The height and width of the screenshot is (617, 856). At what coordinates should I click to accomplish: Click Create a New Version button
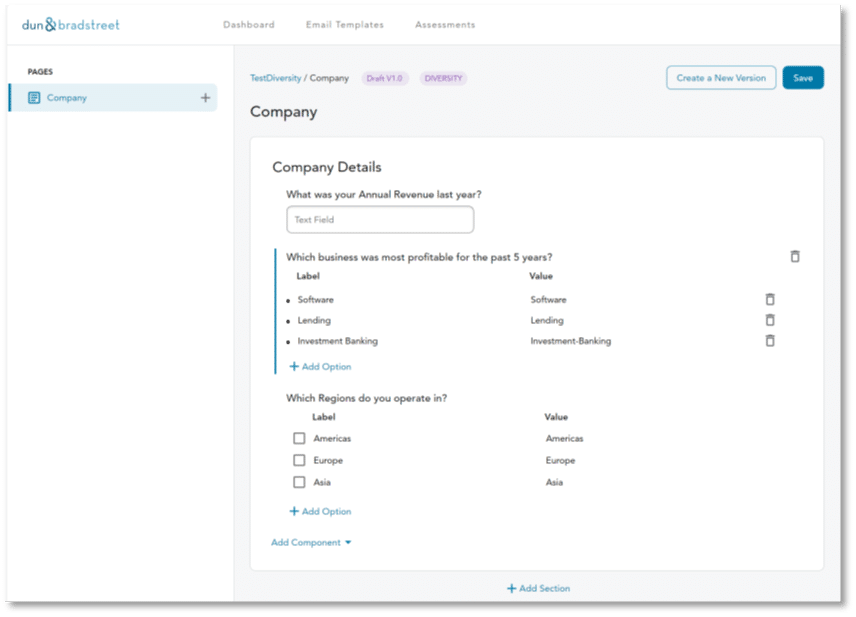[721, 78]
